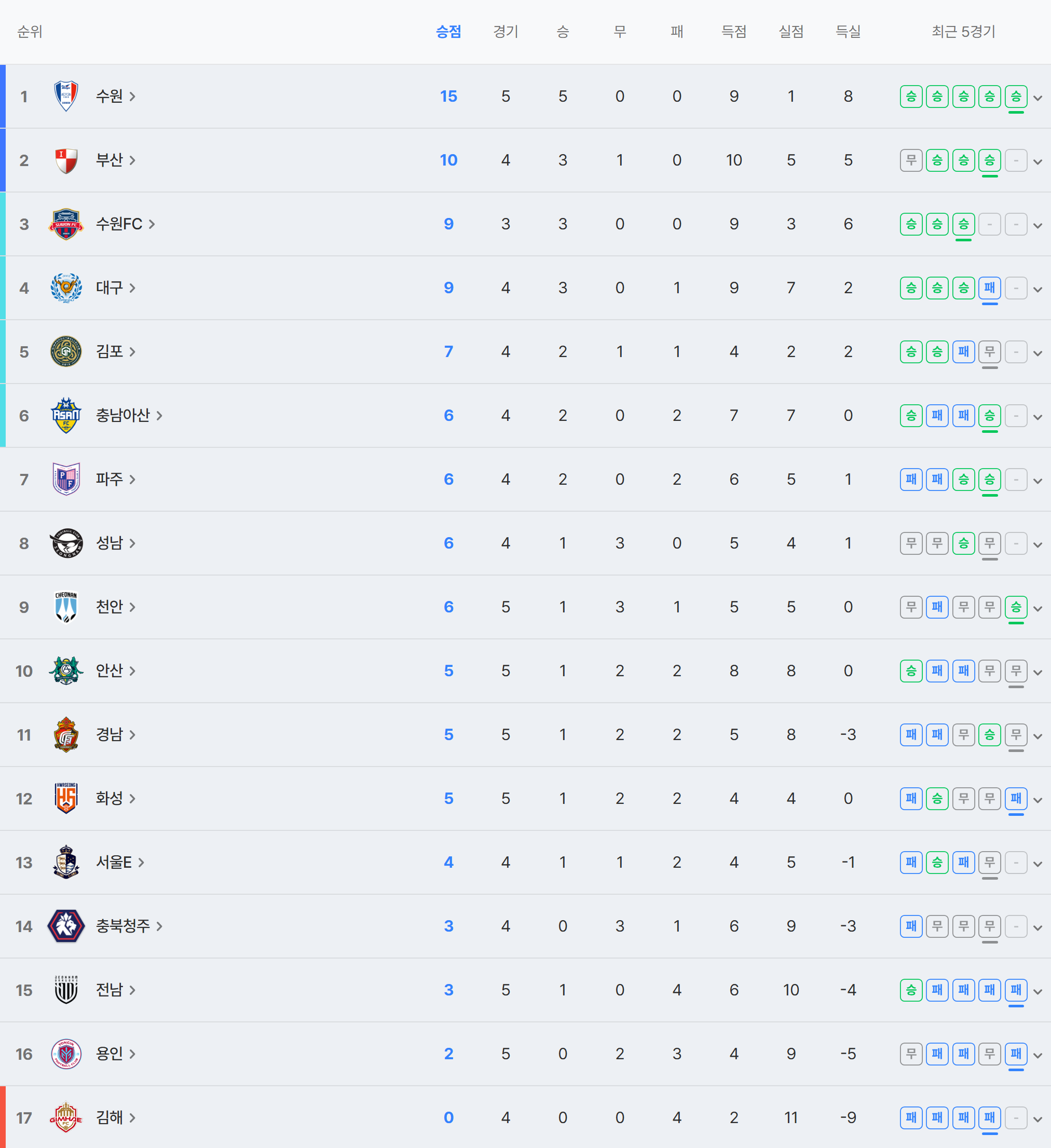The image size is (1051, 1148).
Task: Select the Chungnam Asan team logo
Action: click(x=66, y=415)
